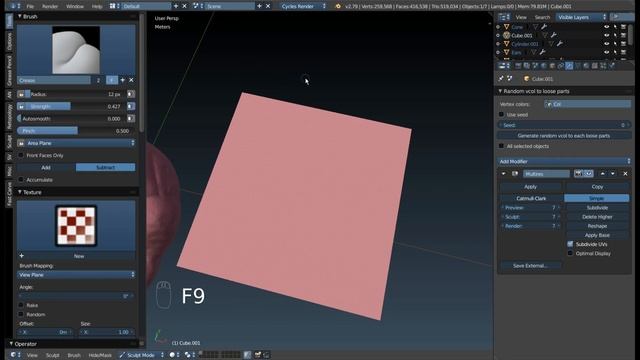Viewport: 640px width, 360px height.
Task: Open Add Modifier dropdown
Action: pyautogui.click(x=564, y=161)
